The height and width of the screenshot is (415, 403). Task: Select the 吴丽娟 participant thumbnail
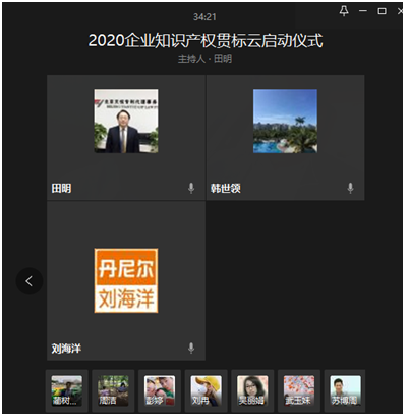coord(252,391)
